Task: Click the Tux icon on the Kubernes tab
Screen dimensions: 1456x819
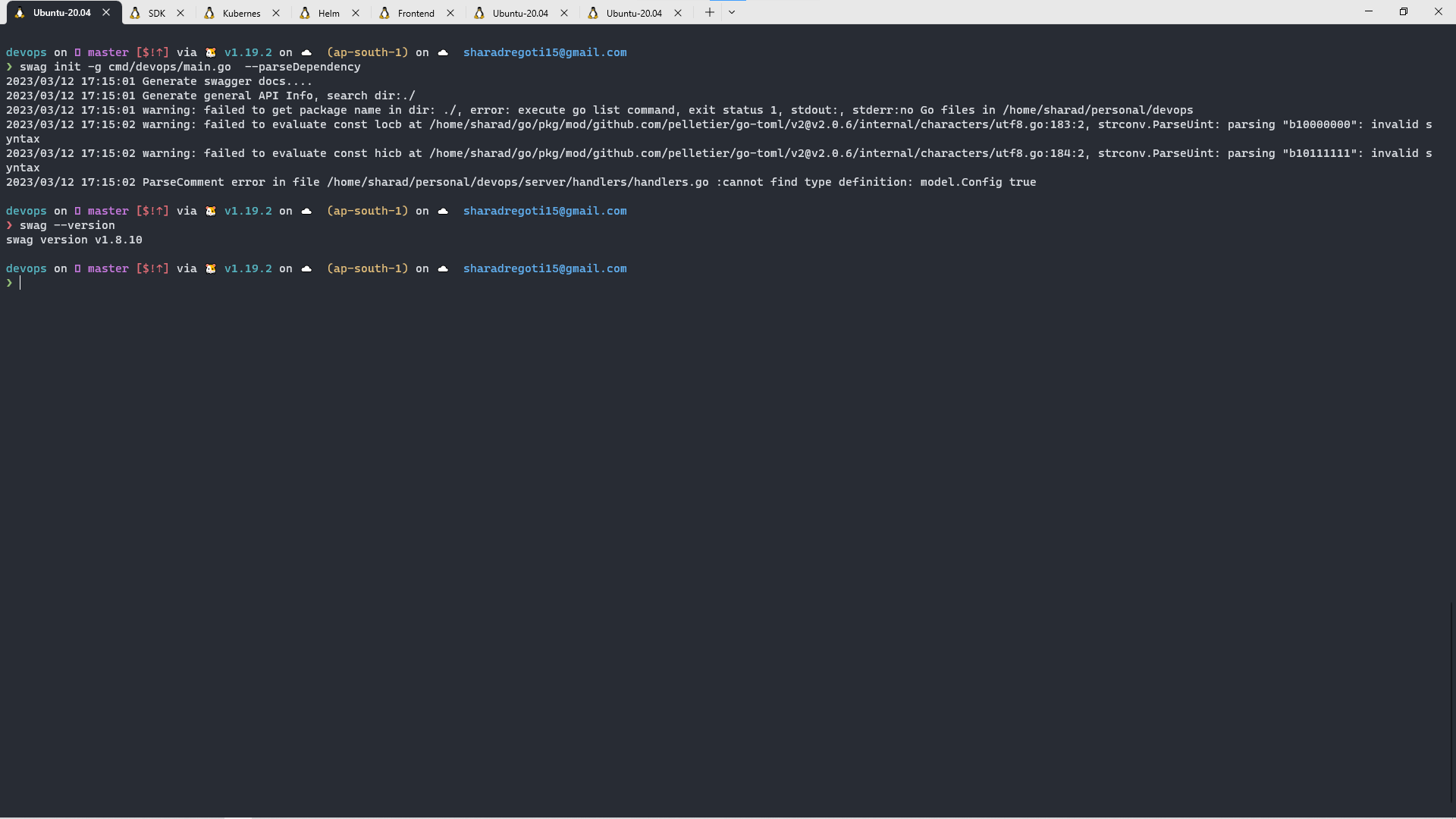Action: pos(209,13)
